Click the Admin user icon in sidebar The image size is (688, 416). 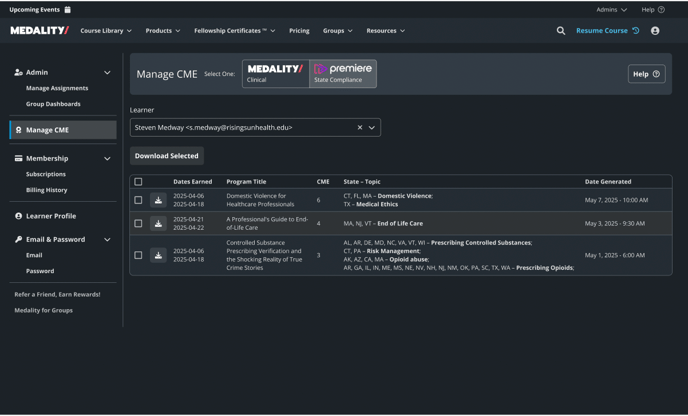(18, 72)
